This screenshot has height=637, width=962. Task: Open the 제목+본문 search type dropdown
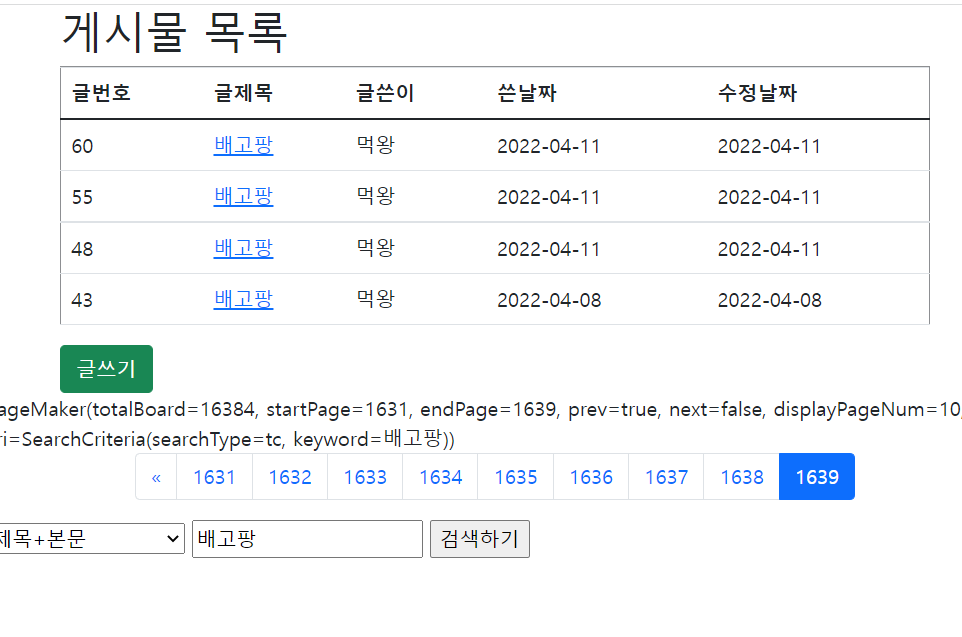(x=90, y=539)
